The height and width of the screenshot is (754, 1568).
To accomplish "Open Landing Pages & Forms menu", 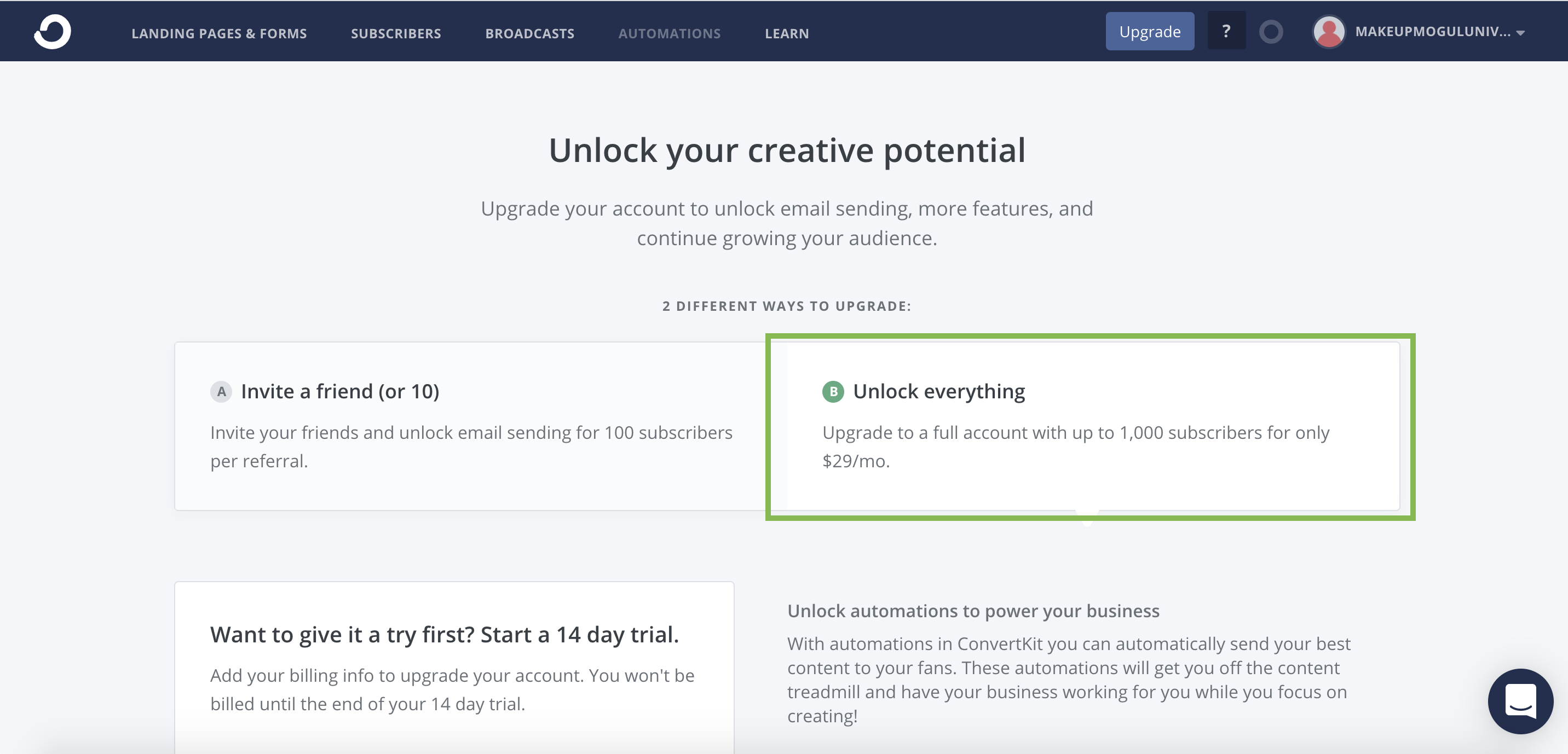I will click(x=219, y=33).
